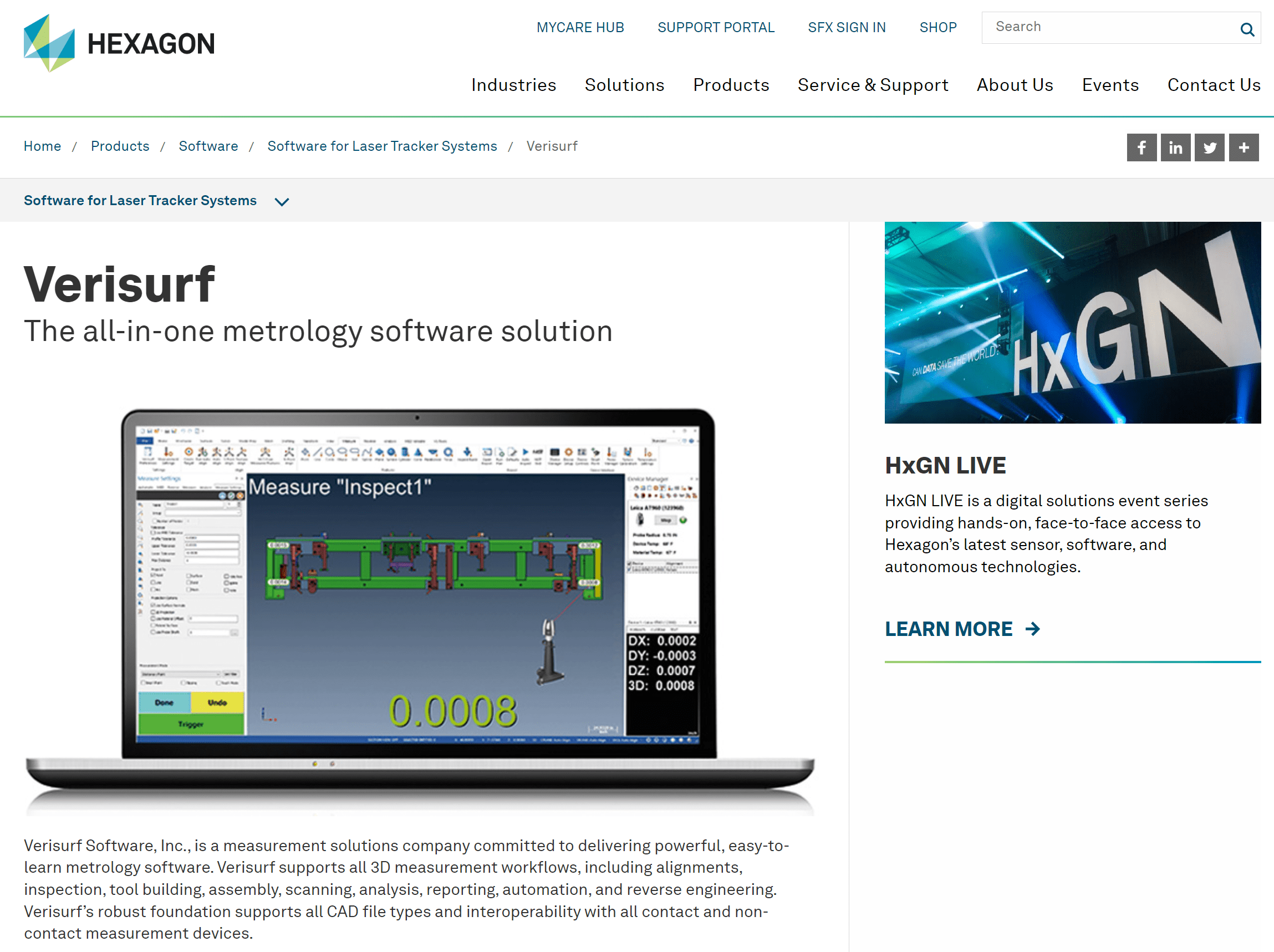The height and width of the screenshot is (952, 1274).
Task: Click the Facebook share icon
Action: pos(1142,147)
